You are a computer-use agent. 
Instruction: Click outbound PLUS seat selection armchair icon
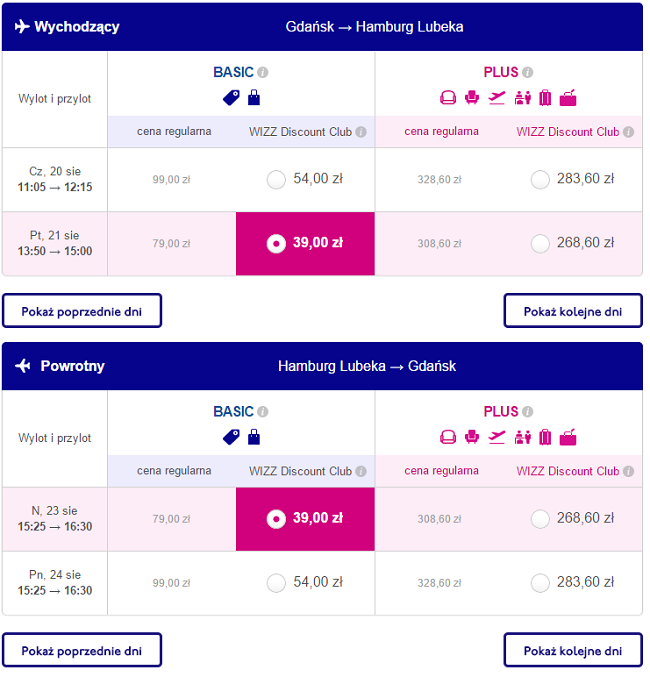click(472, 98)
